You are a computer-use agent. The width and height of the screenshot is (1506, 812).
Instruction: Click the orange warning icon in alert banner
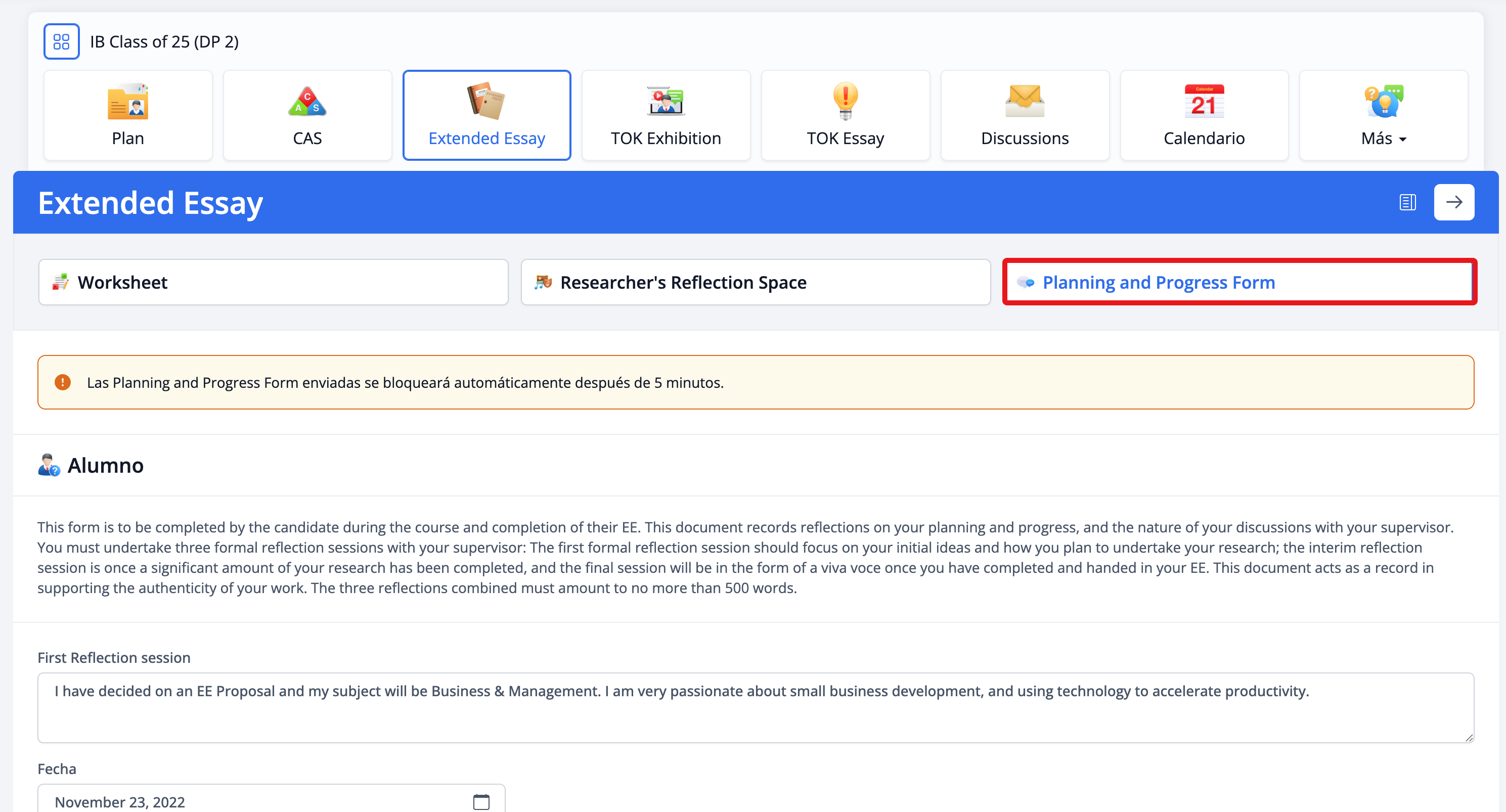pyautogui.click(x=63, y=382)
